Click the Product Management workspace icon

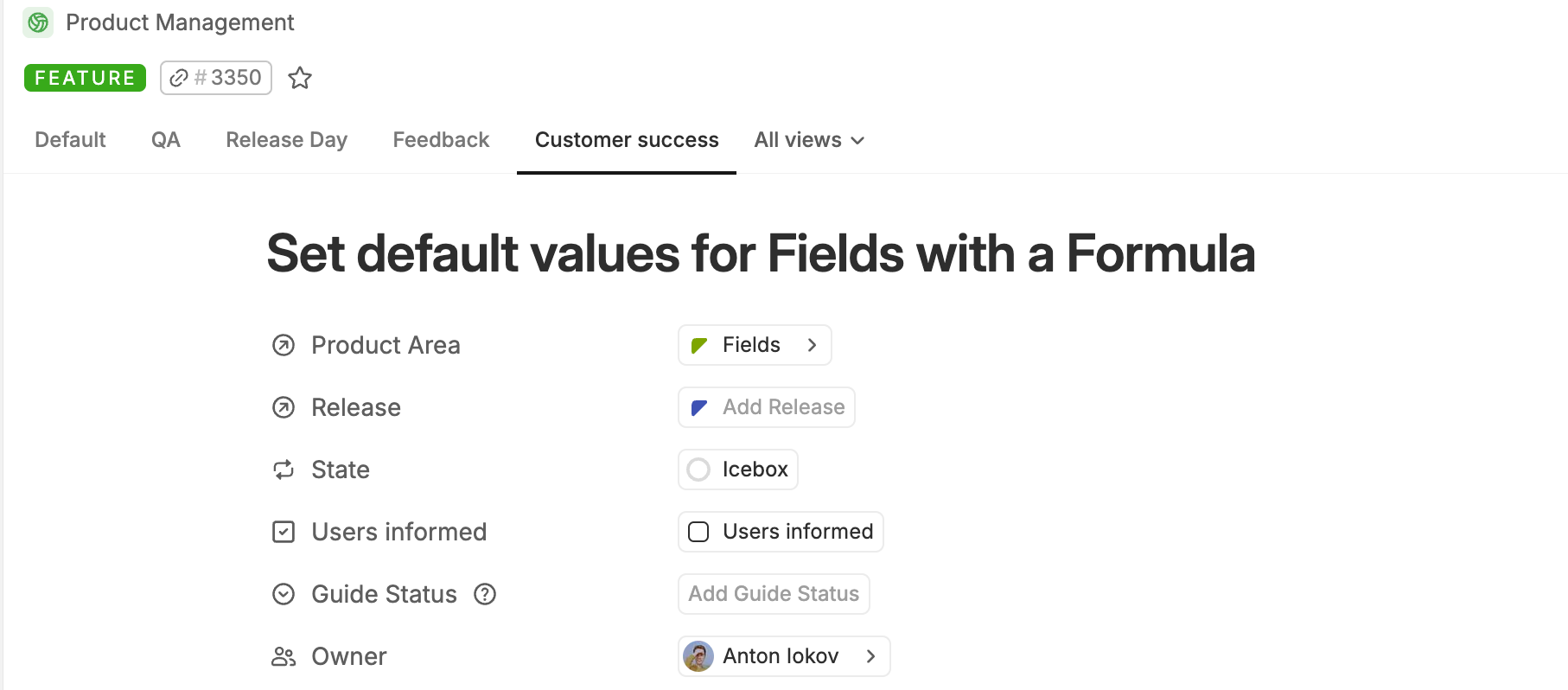[37, 22]
